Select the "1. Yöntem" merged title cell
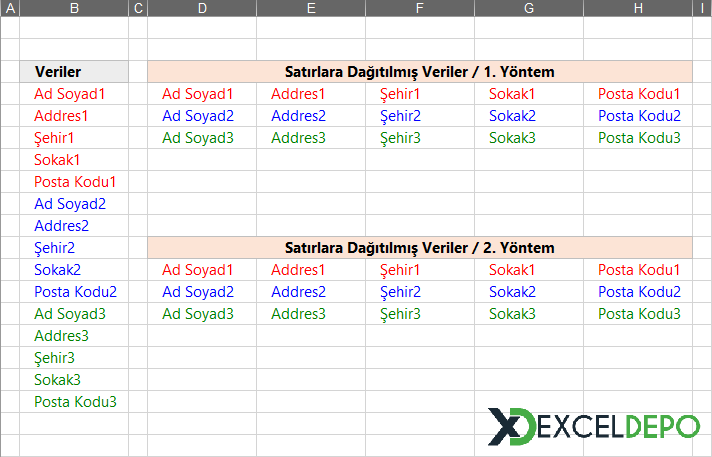Viewport: 712px width, 457px height. (x=419, y=72)
